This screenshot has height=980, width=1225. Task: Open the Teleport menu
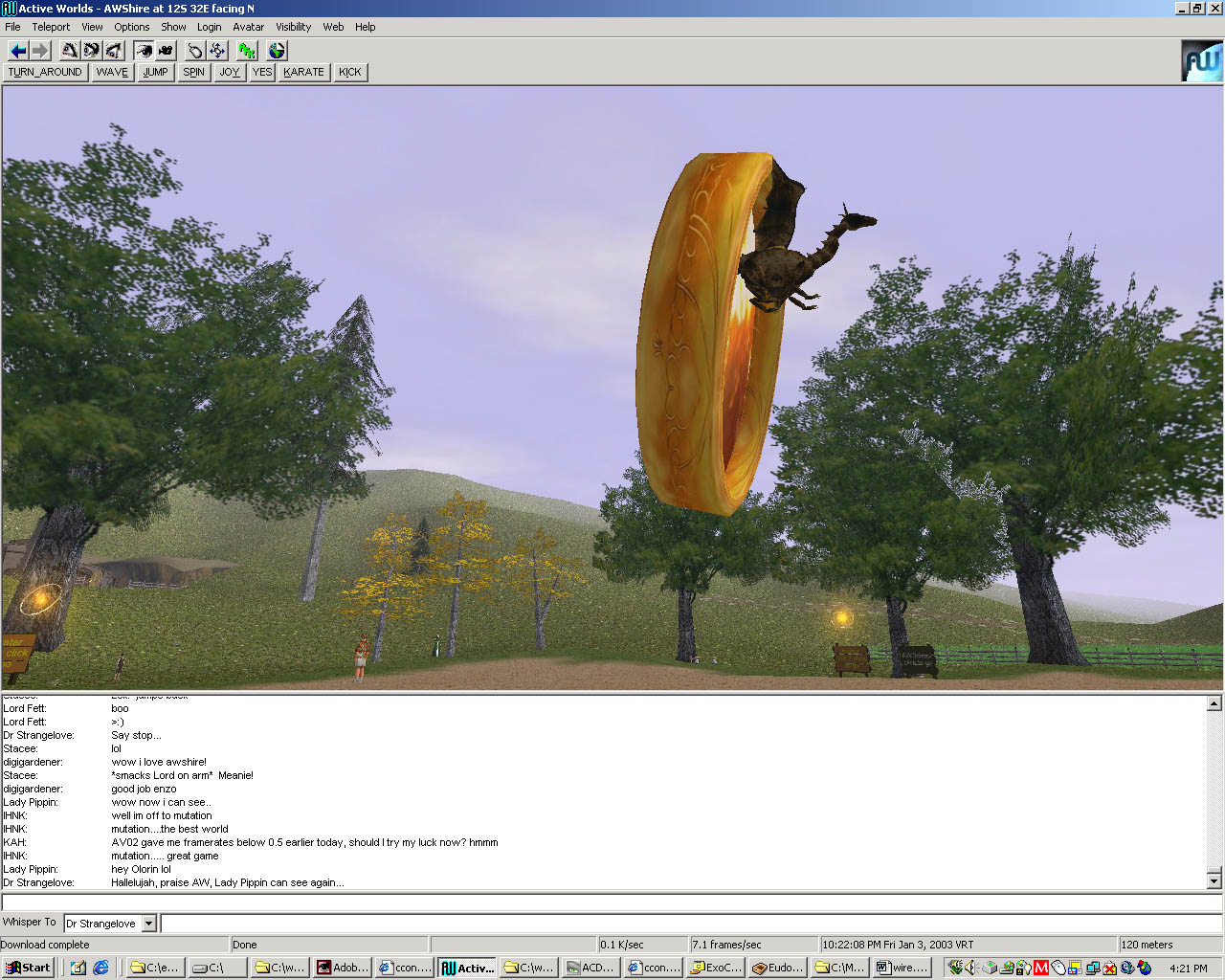click(x=51, y=27)
